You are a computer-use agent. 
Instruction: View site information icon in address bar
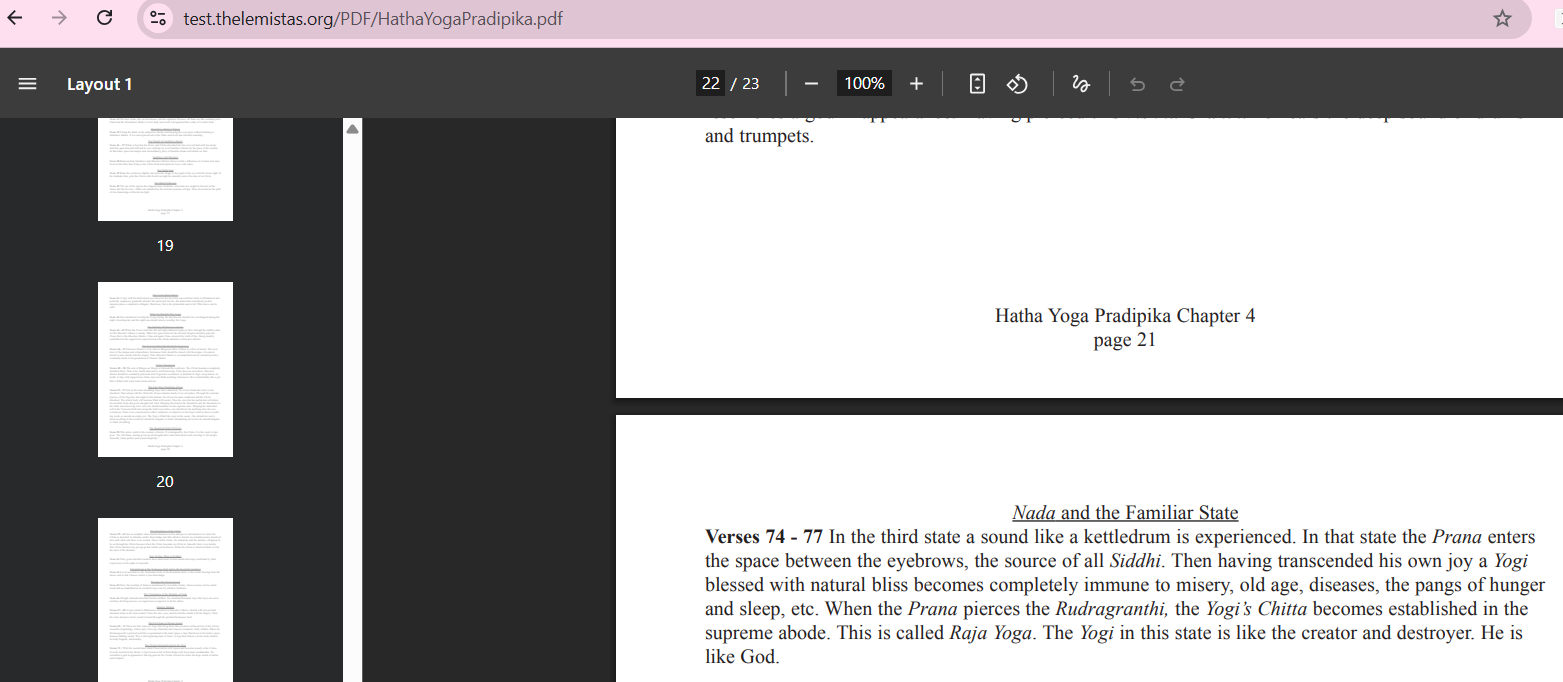point(157,18)
